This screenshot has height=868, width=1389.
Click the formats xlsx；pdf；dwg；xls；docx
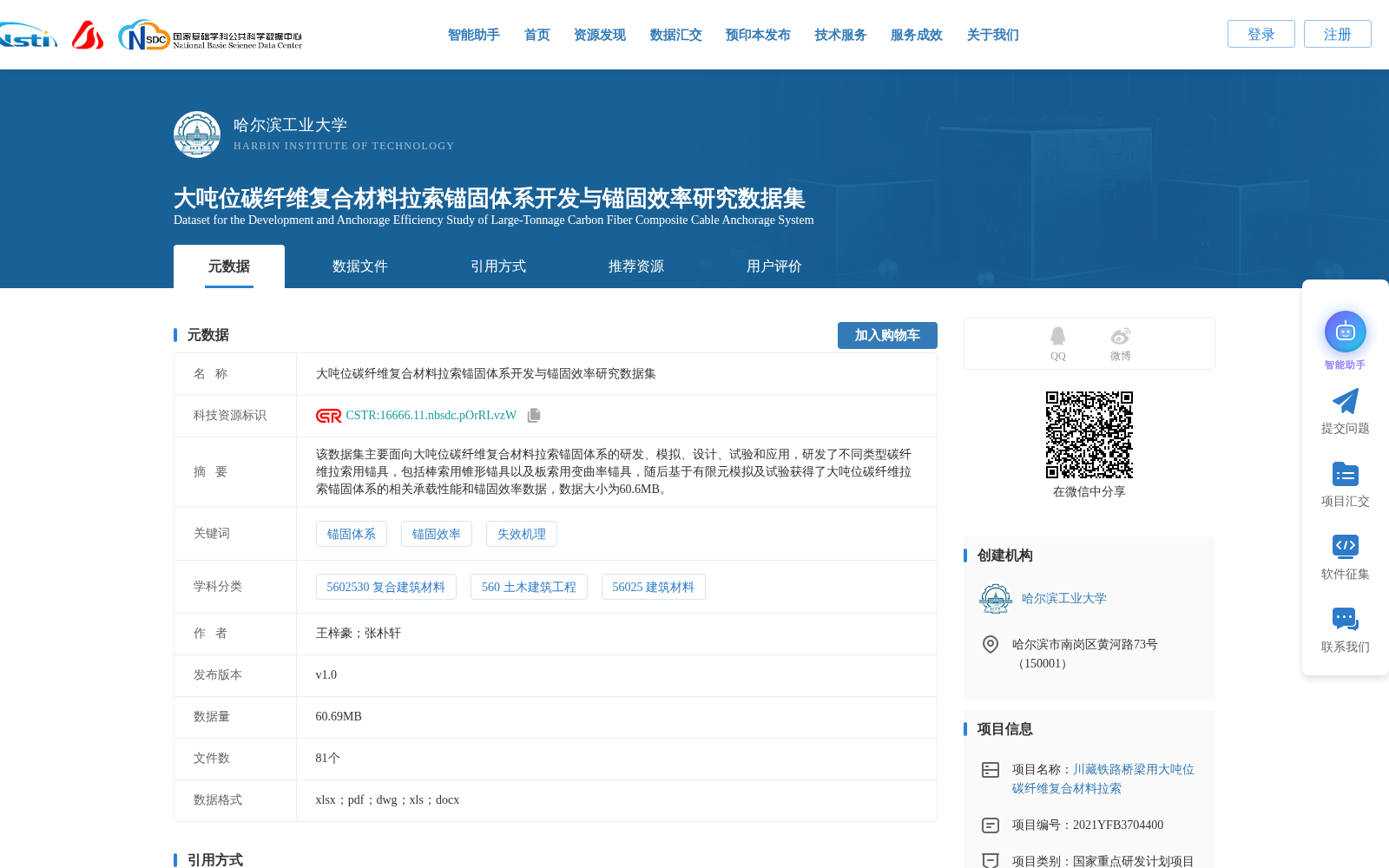pos(387,800)
